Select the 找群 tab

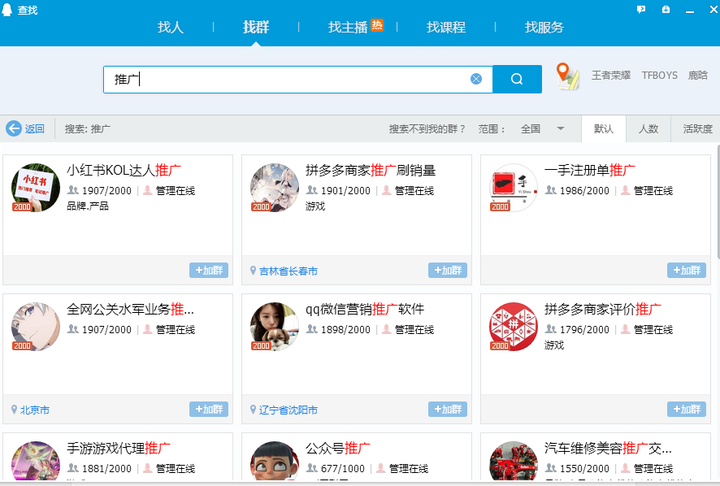[256, 27]
